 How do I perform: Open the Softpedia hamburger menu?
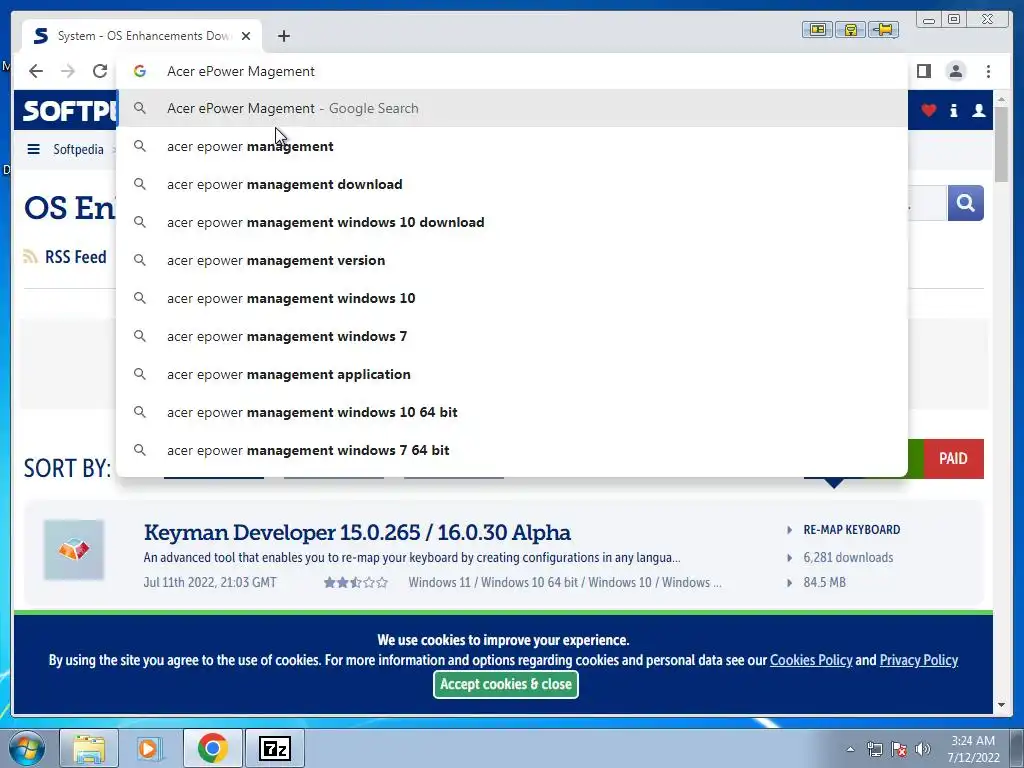point(33,150)
